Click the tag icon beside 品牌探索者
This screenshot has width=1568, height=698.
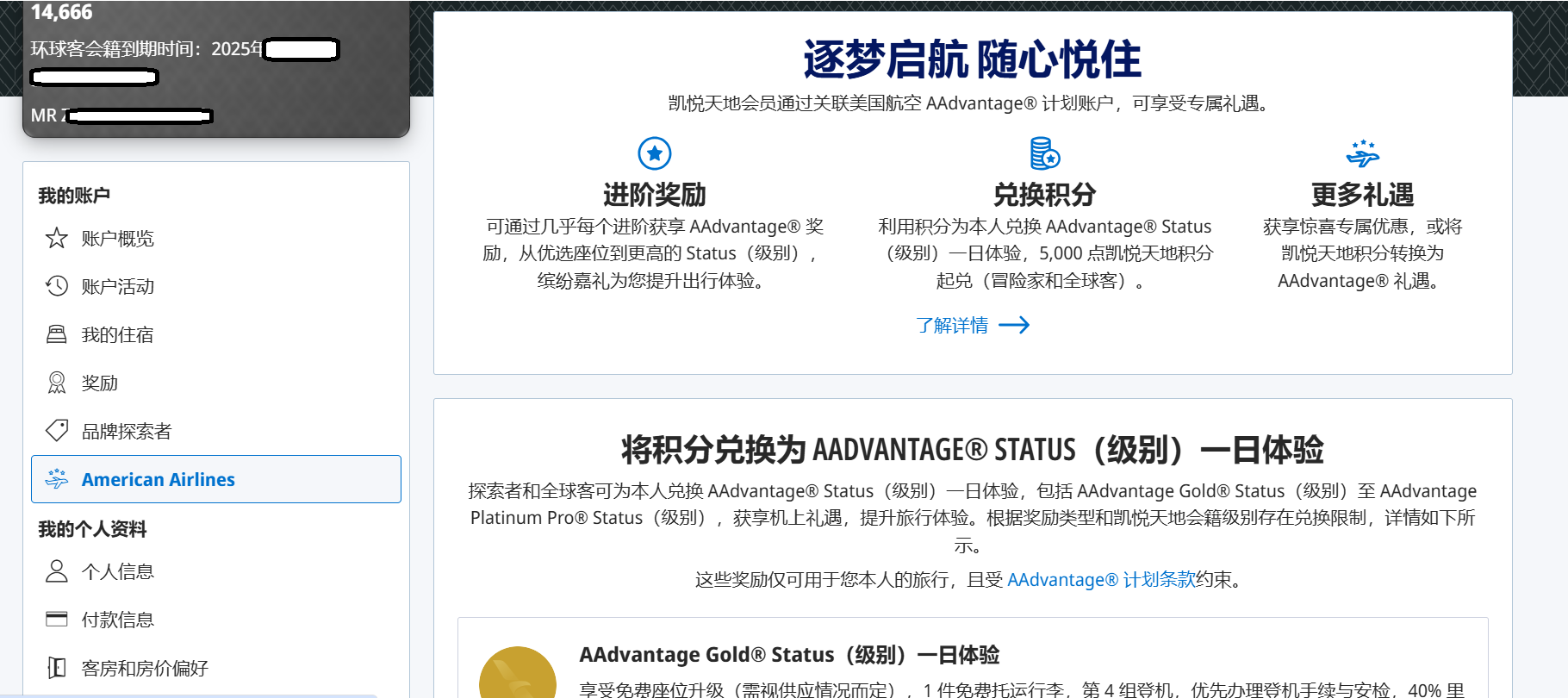pos(57,431)
